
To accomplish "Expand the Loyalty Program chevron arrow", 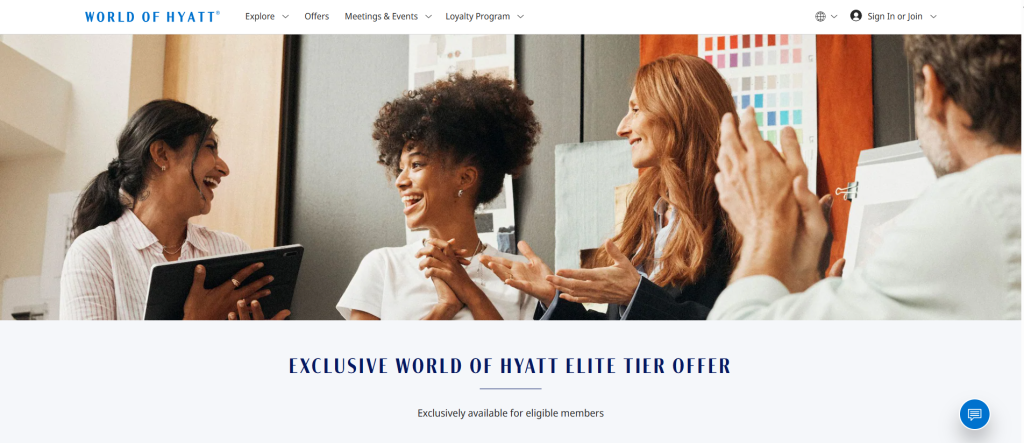I will pos(520,17).
